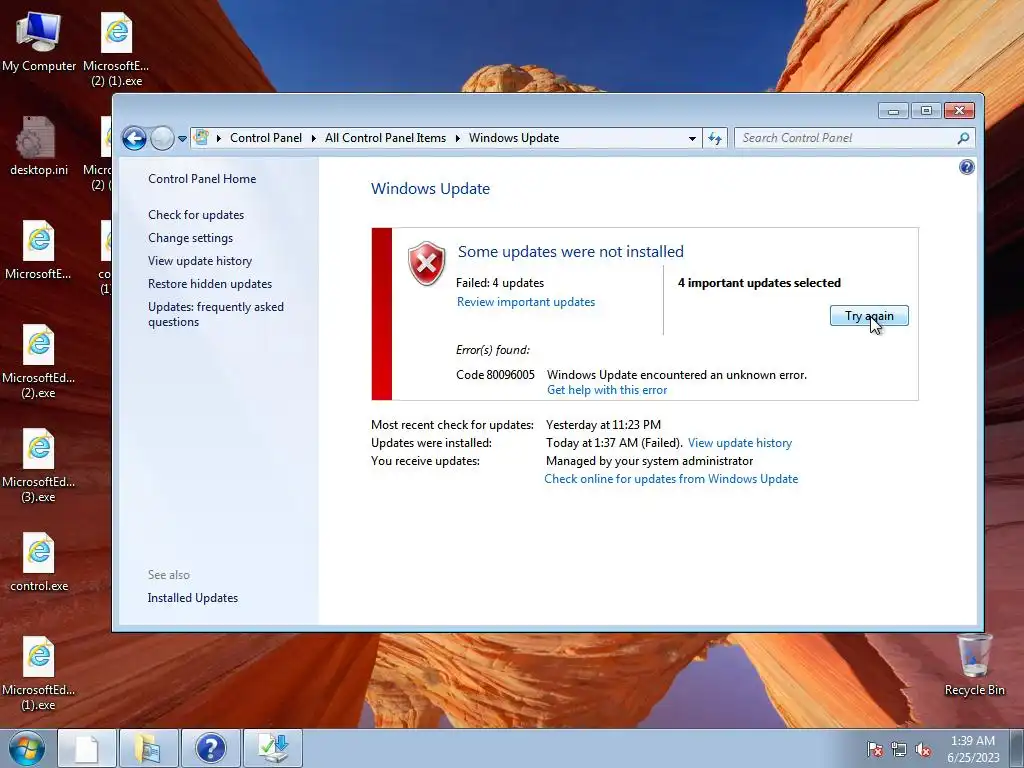The width and height of the screenshot is (1024, 768).
Task: Open the Windows Start menu orb
Action: coord(26,748)
